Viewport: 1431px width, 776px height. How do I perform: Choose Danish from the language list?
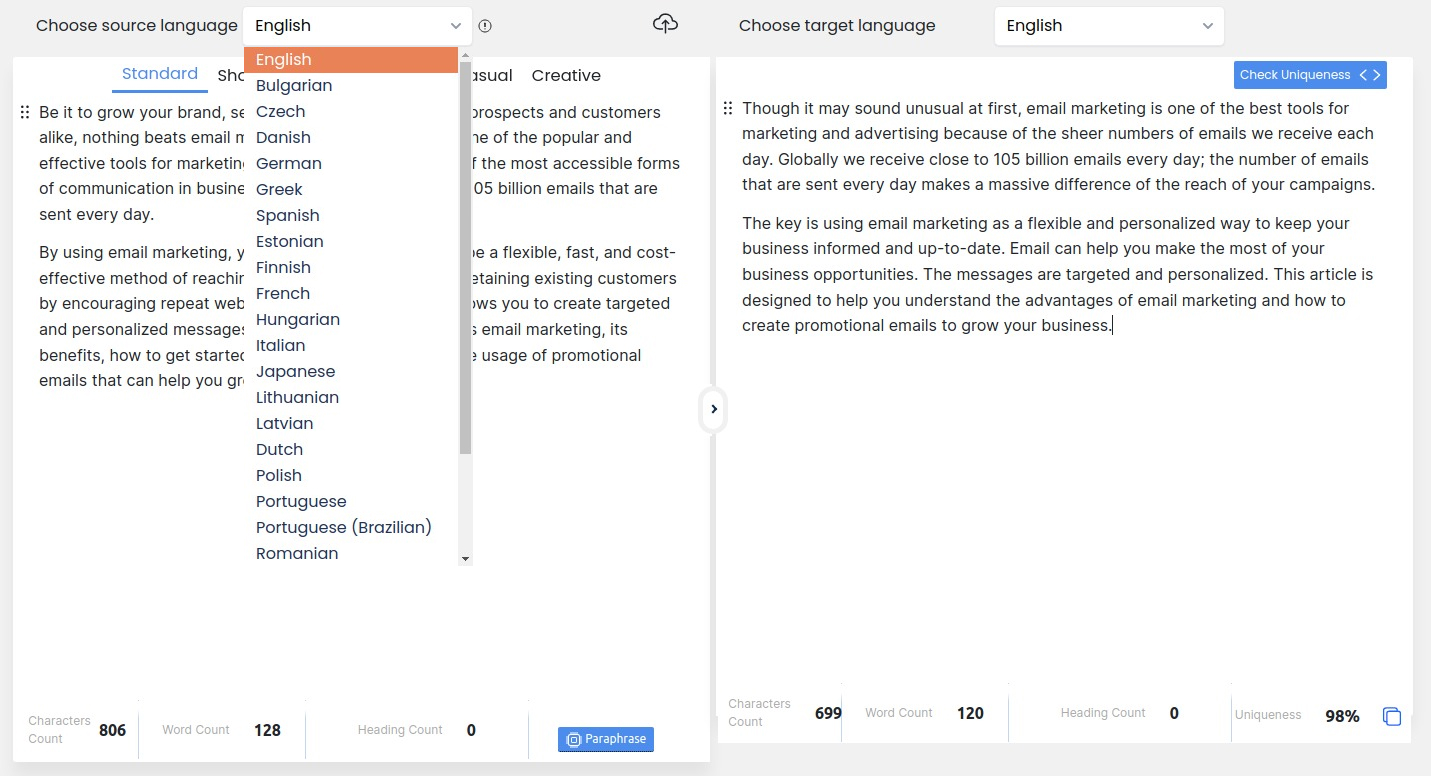point(351,138)
